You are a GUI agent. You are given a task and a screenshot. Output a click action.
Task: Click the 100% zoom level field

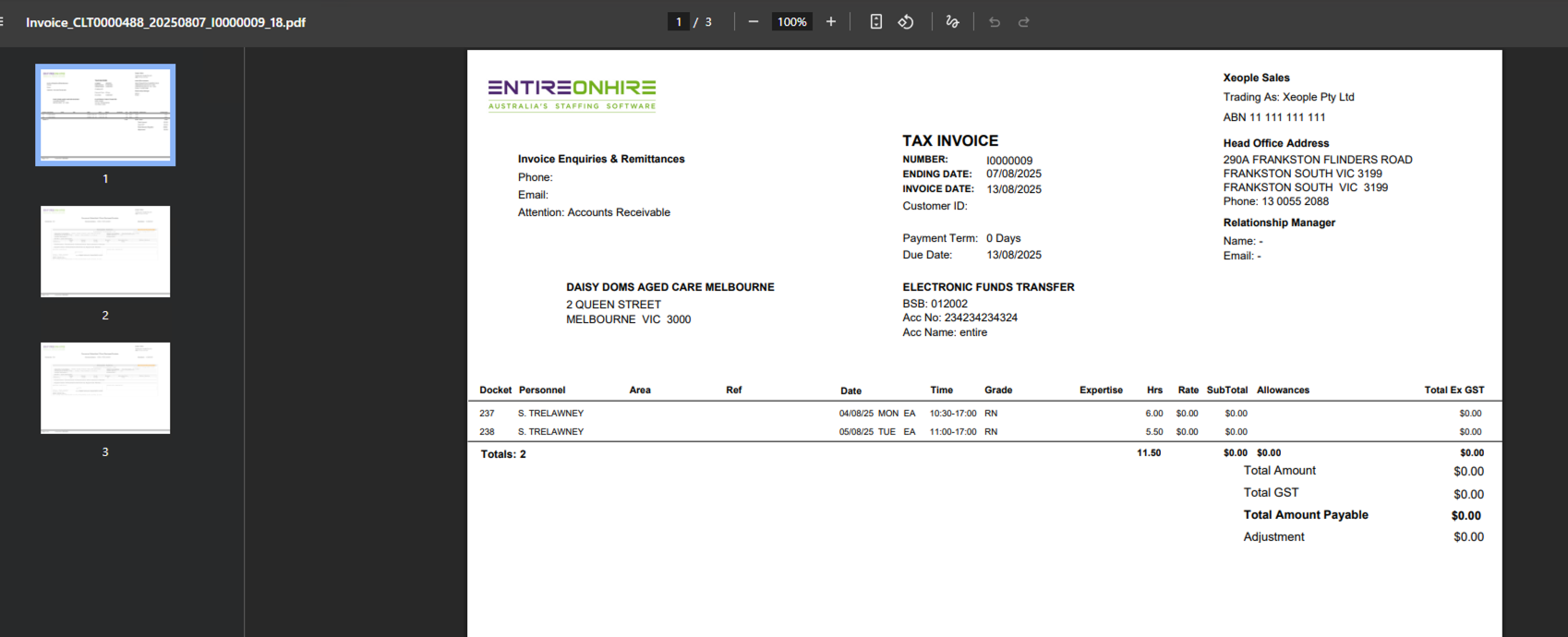pos(791,22)
